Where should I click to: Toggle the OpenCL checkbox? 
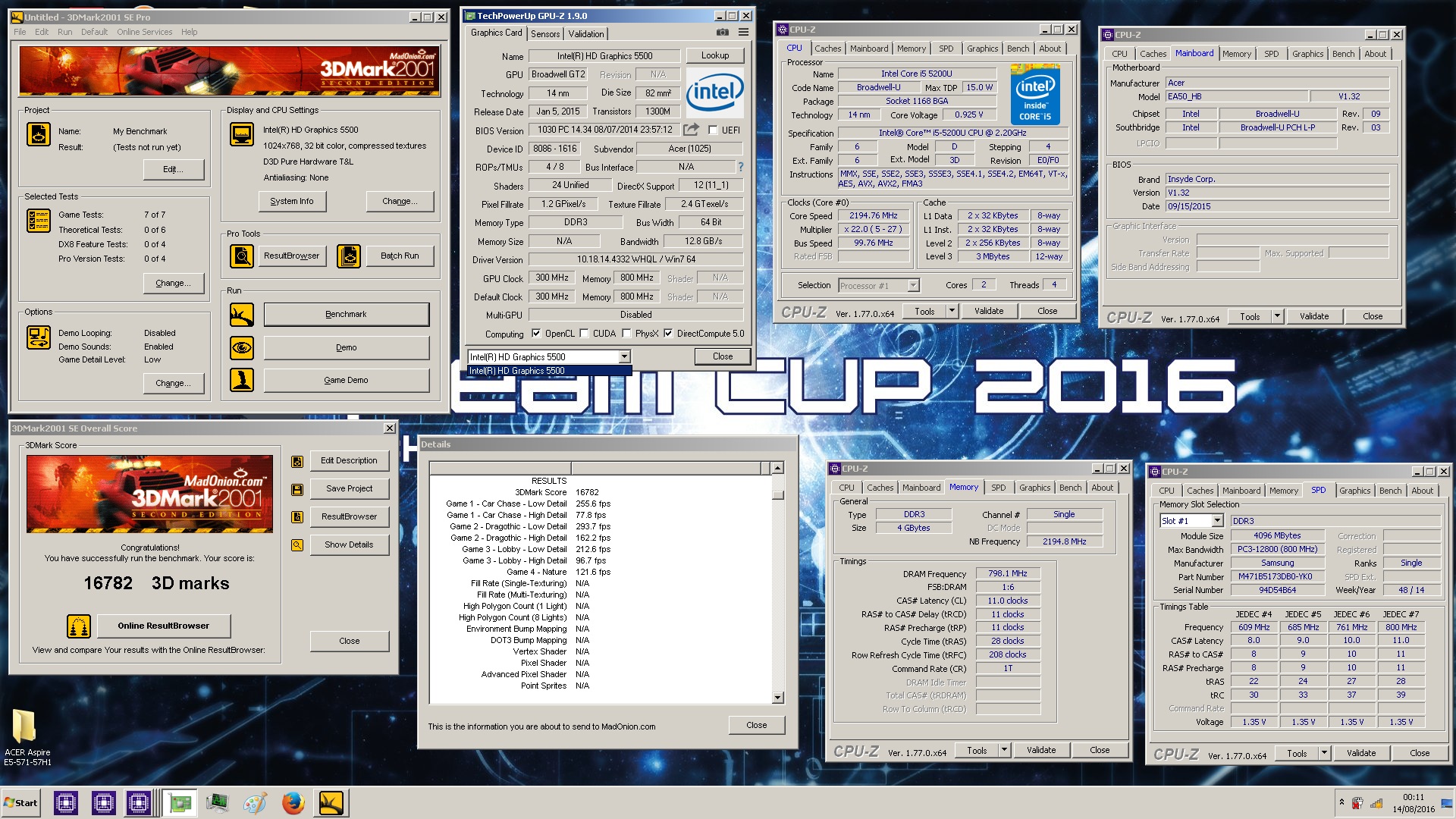tap(536, 334)
